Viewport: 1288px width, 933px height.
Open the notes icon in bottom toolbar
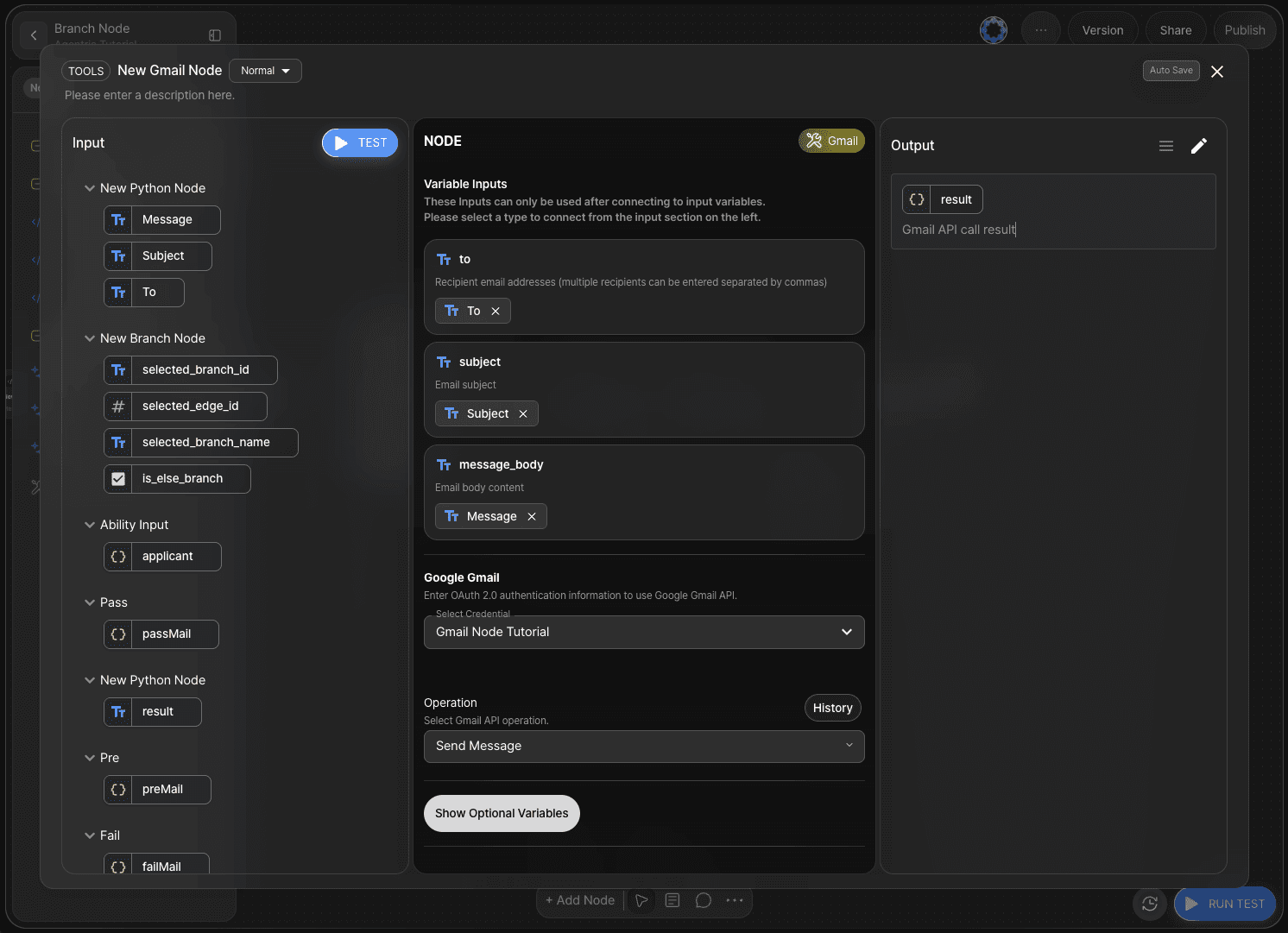click(672, 900)
